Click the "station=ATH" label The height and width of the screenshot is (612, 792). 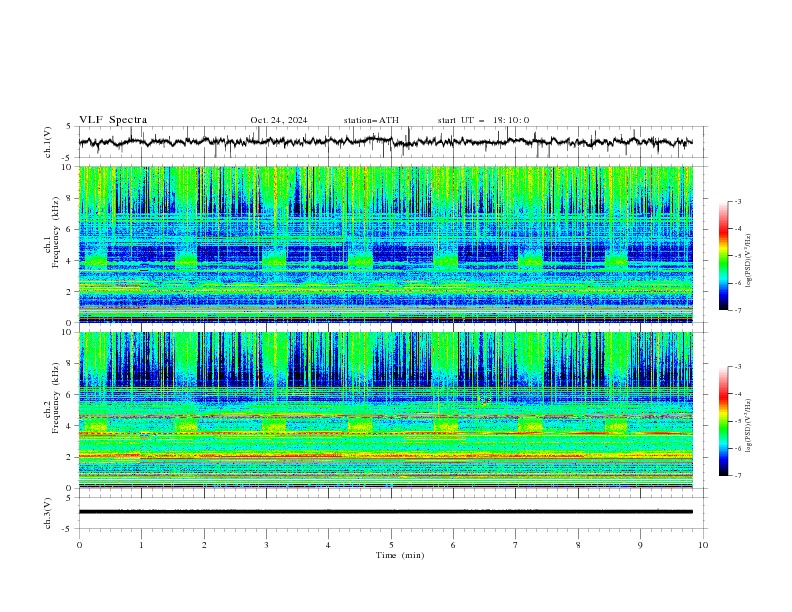pyautogui.click(x=371, y=120)
